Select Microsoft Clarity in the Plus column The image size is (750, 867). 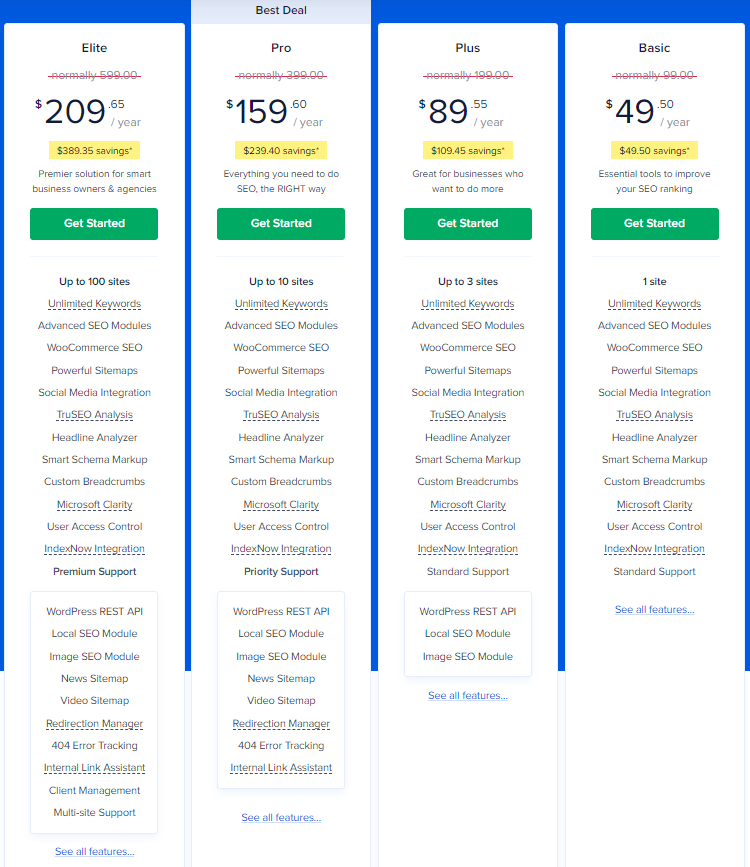tap(468, 505)
